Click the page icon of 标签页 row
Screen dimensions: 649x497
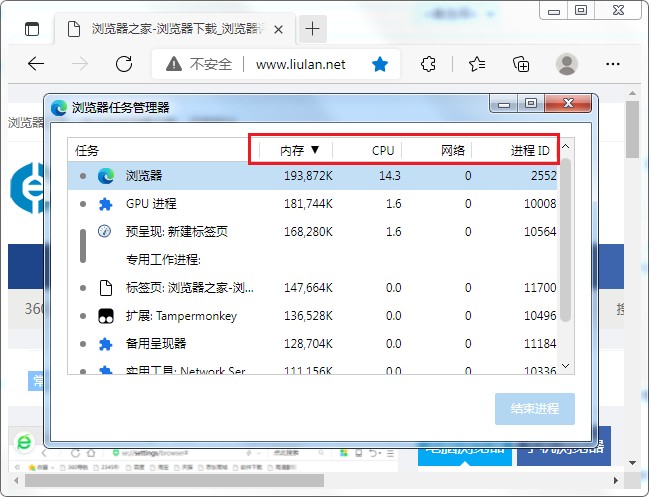[106, 288]
